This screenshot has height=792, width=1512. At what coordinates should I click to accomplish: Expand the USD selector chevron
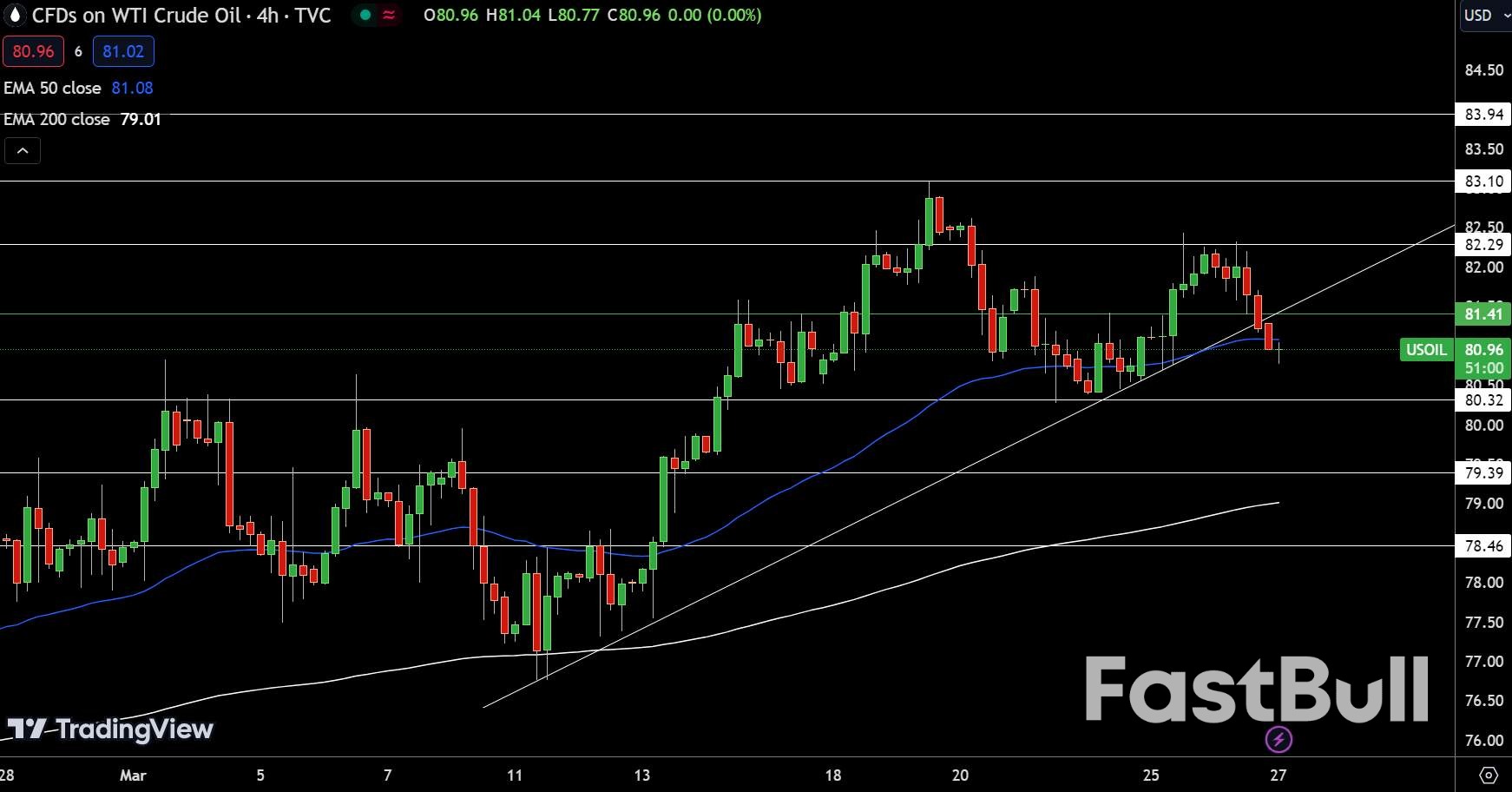[x=1503, y=15]
